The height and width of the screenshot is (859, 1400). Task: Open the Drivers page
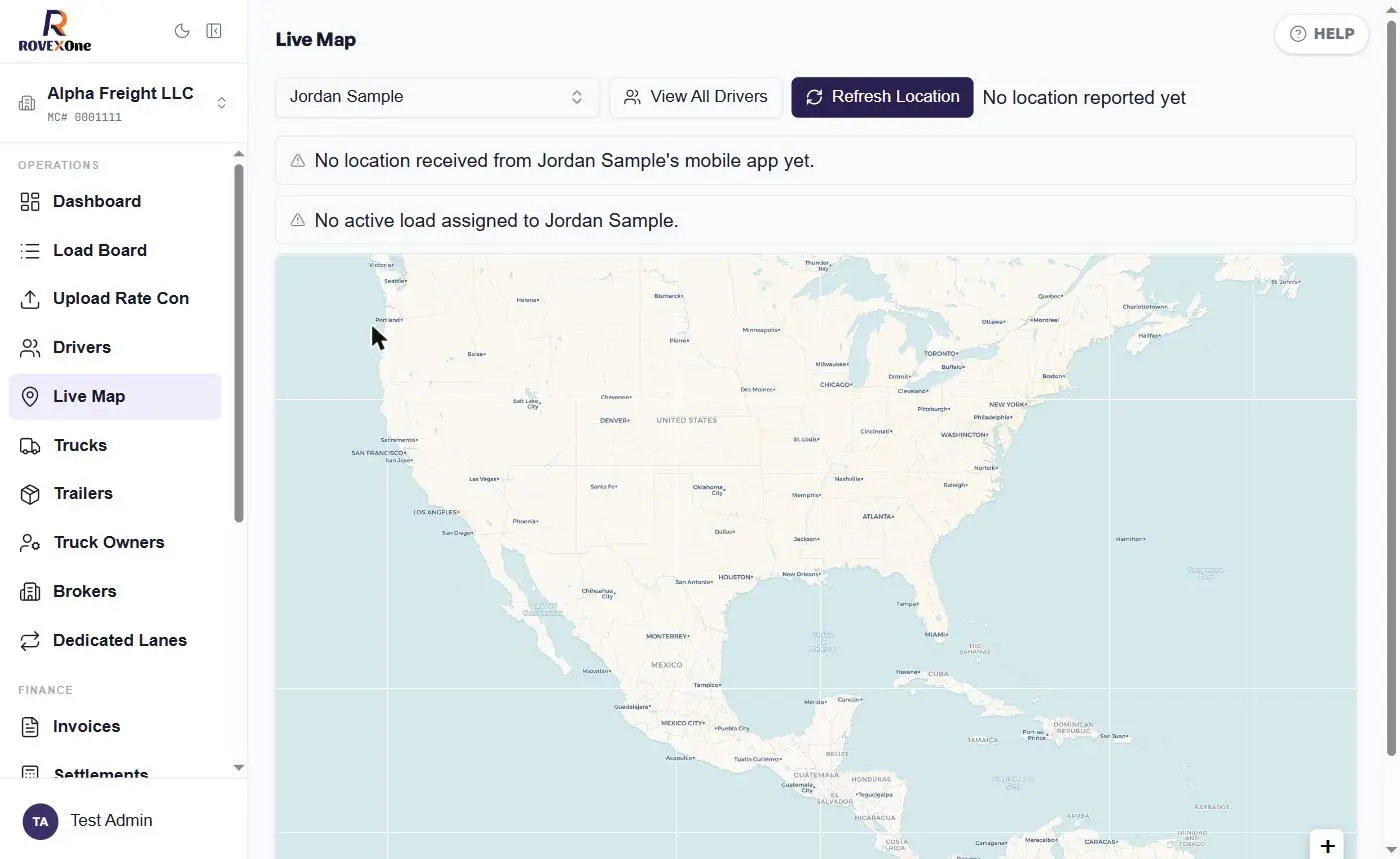tap(115, 348)
